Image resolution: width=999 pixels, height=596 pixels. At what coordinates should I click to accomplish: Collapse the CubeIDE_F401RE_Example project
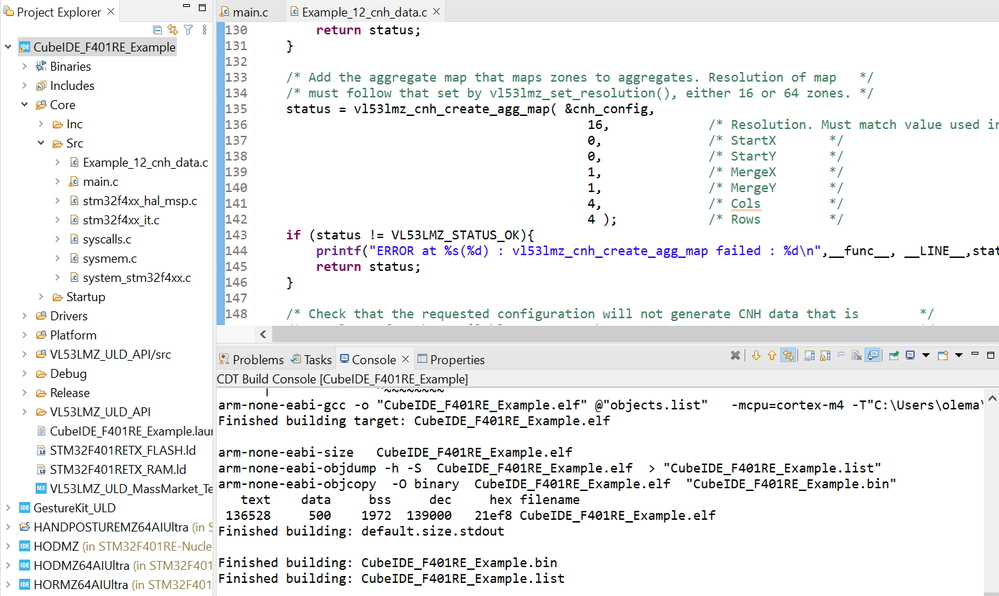click(8, 47)
